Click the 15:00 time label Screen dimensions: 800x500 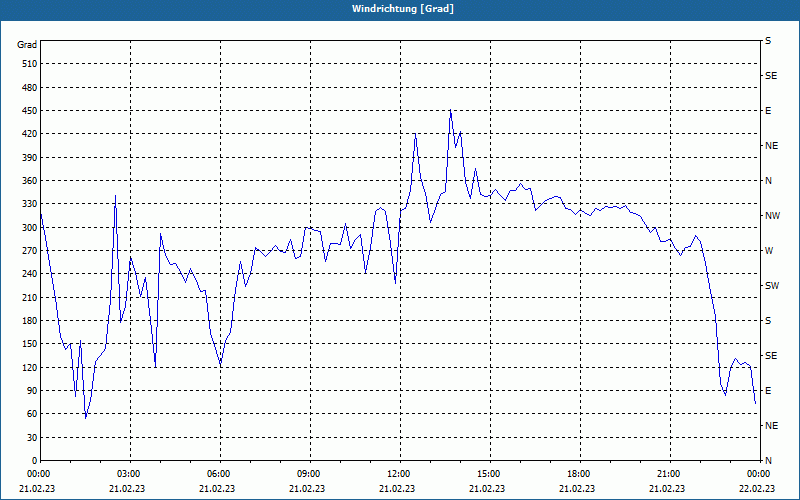point(490,474)
